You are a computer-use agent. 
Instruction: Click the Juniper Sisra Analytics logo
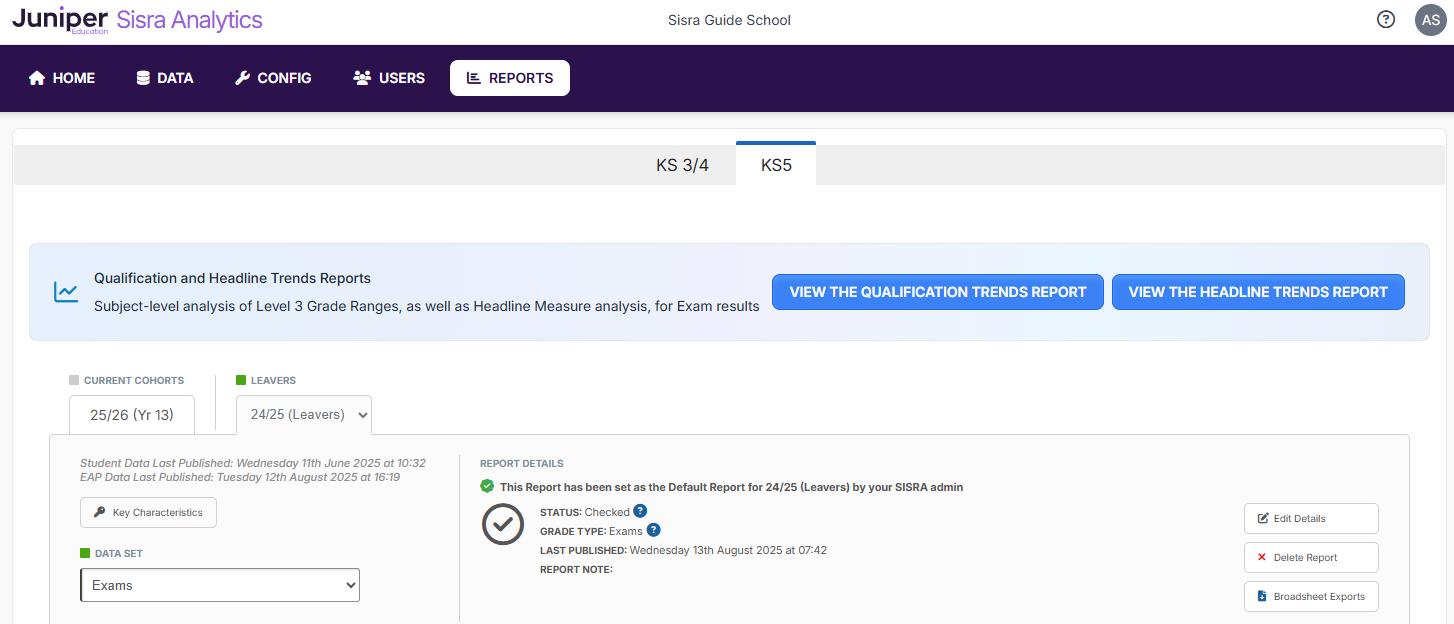[x=137, y=20]
